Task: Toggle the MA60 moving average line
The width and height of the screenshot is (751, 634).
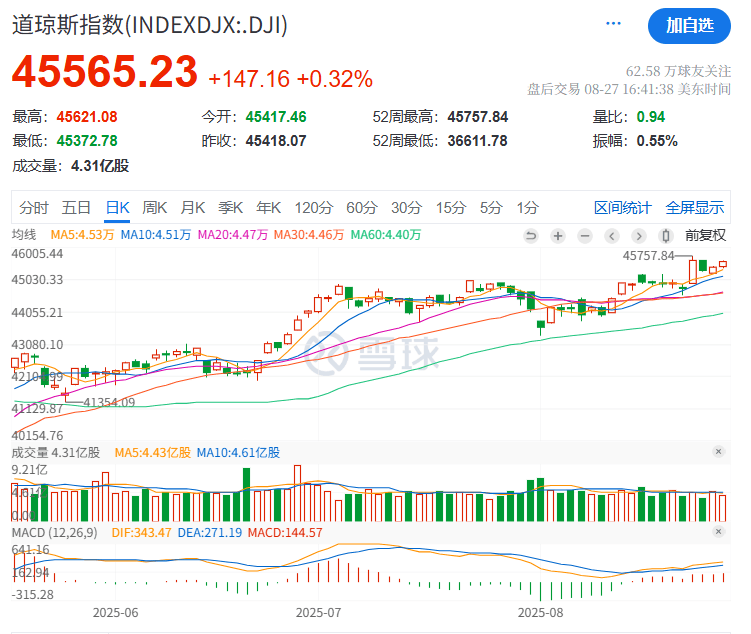Action: [x=385, y=235]
